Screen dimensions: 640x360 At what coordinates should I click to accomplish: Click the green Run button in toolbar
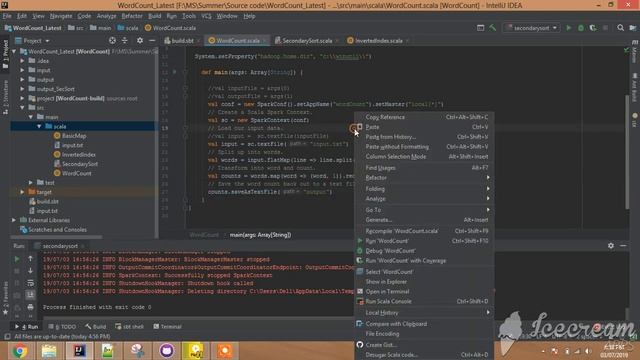point(569,28)
